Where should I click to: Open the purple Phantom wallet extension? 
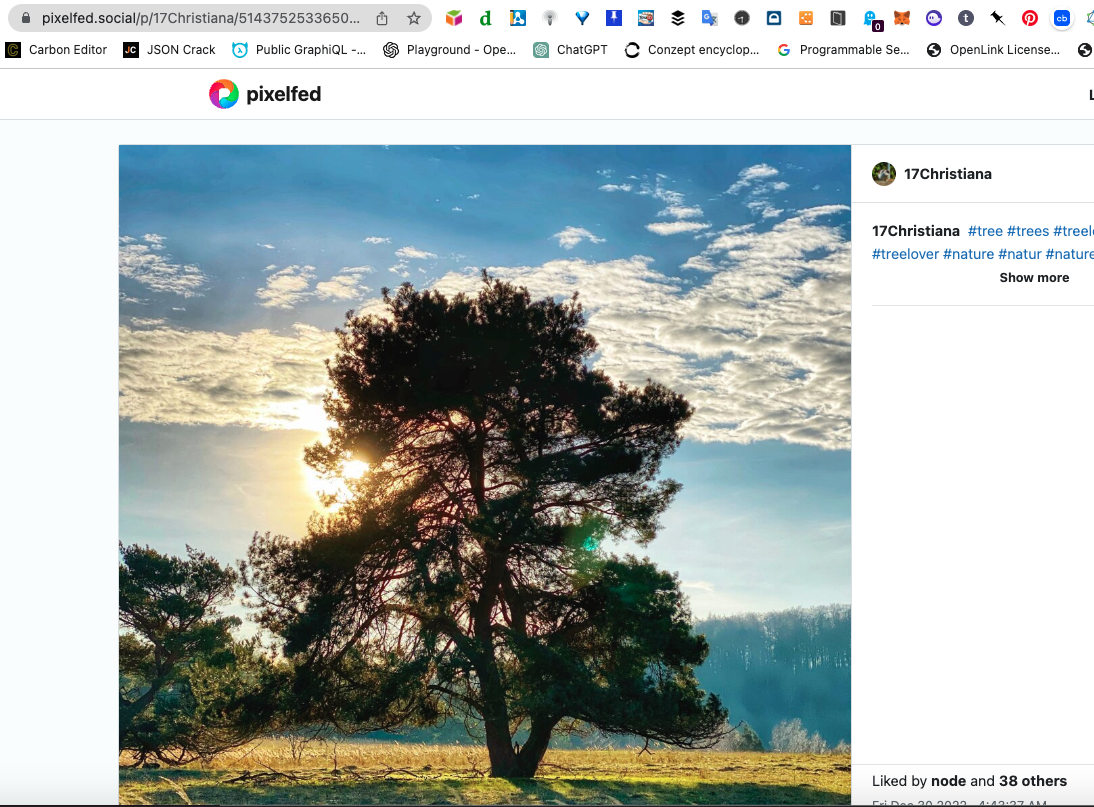pyautogui.click(x=934, y=18)
